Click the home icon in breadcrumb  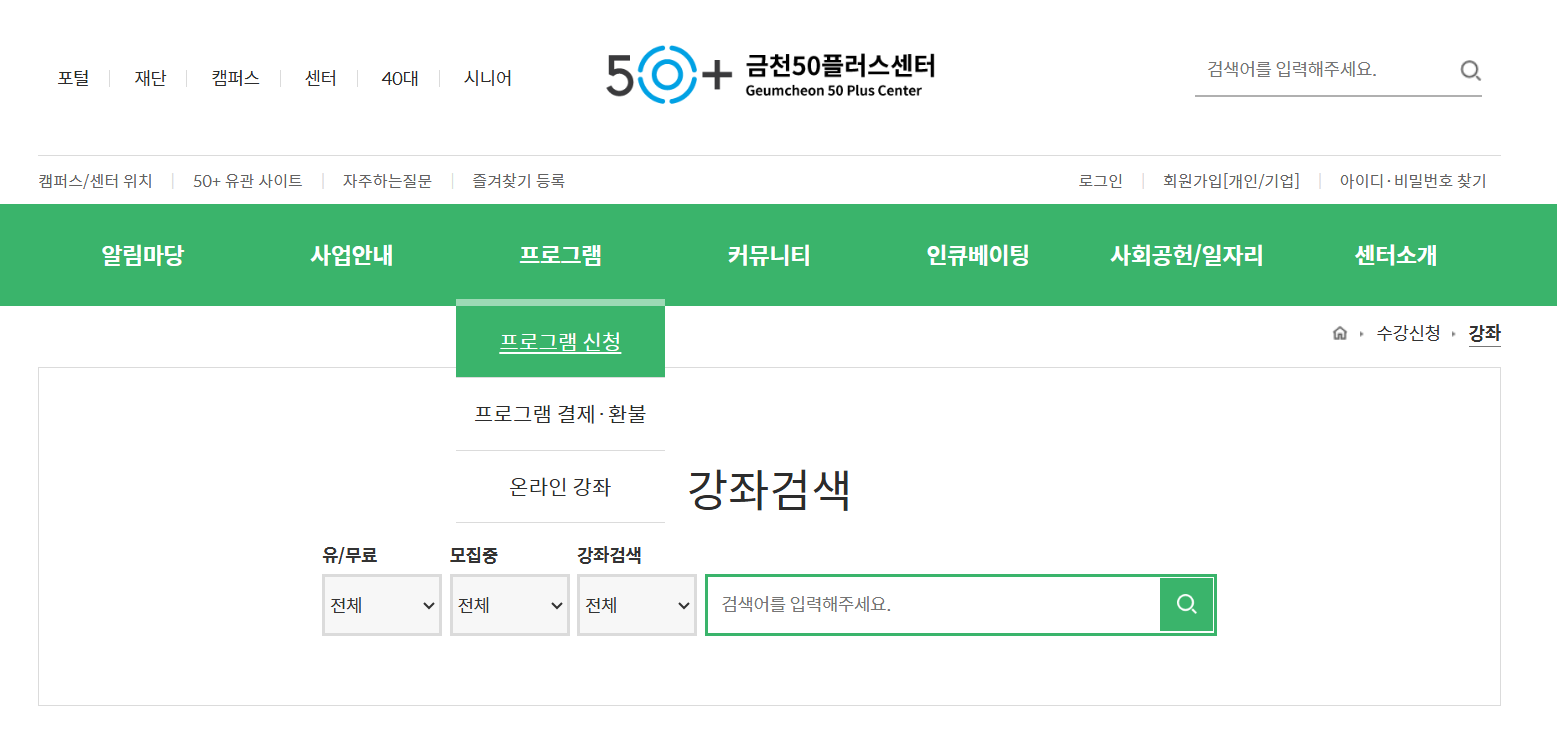click(x=1339, y=334)
